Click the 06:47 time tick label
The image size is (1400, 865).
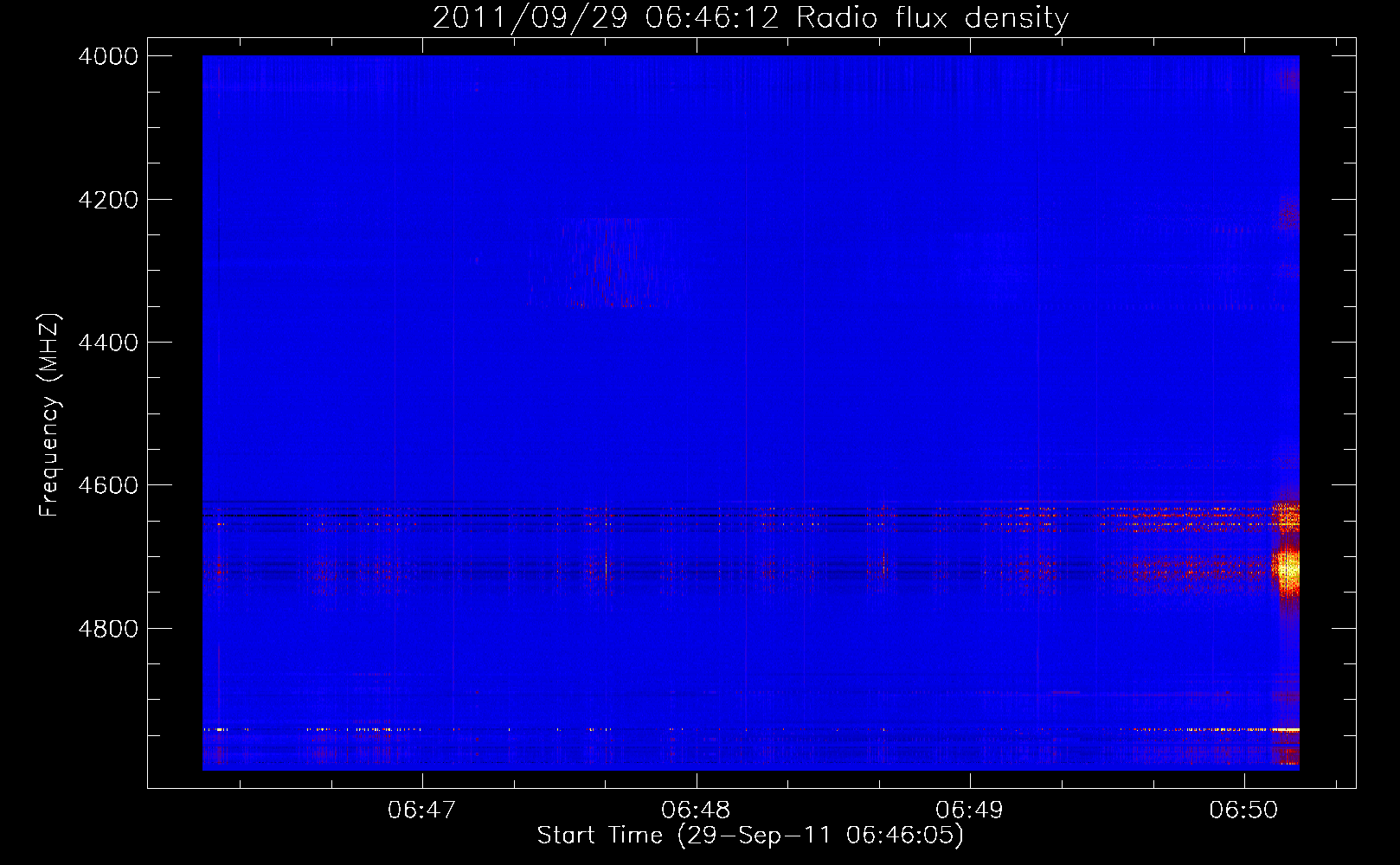click(421, 810)
